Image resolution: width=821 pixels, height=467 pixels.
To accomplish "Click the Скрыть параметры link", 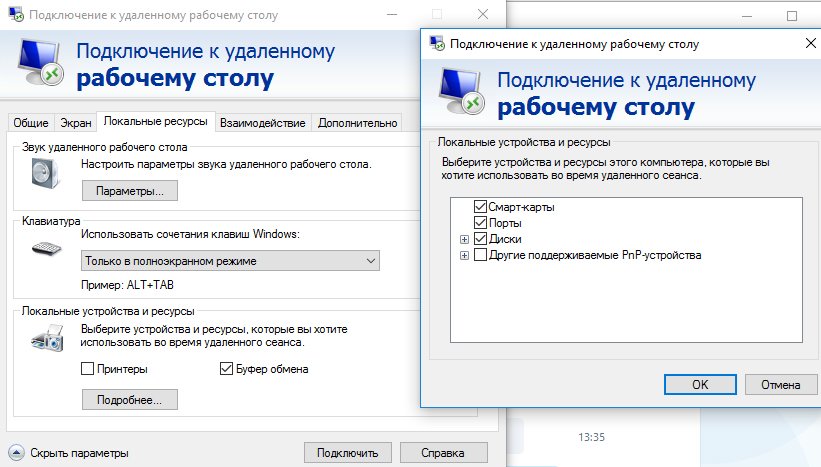I will 79,453.
